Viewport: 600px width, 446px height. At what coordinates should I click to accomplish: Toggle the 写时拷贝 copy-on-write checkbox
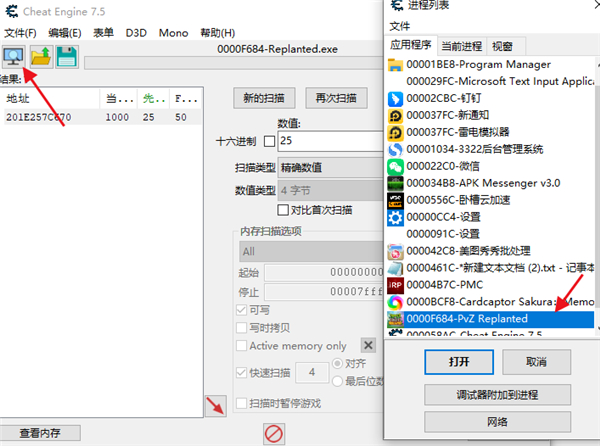pos(241,328)
